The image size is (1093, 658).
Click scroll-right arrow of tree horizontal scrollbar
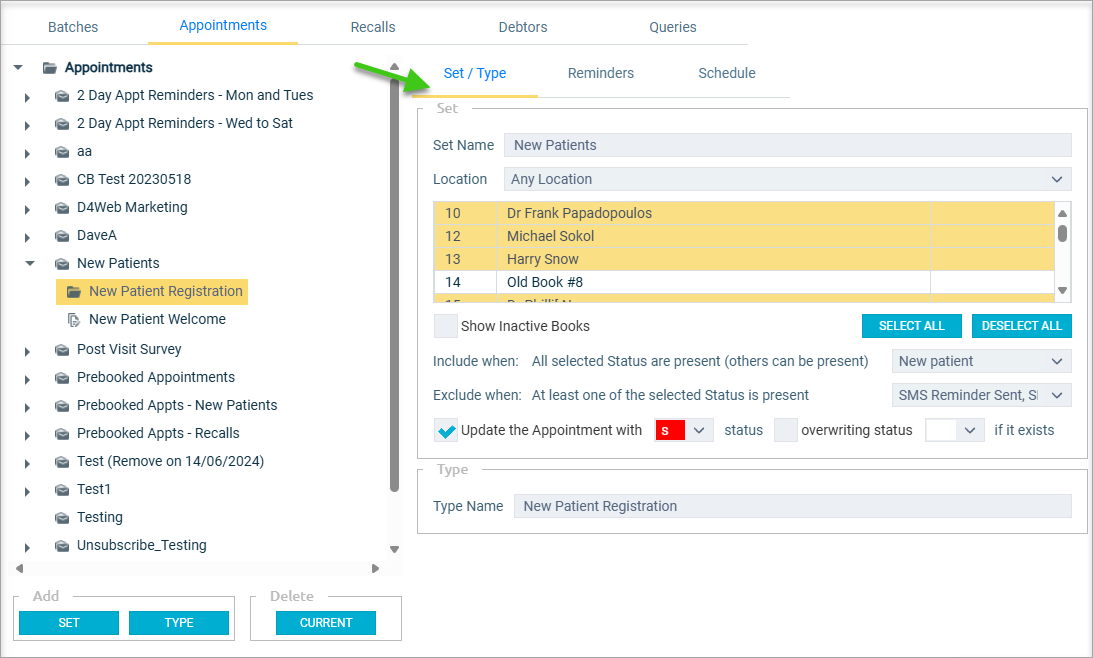click(376, 569)
